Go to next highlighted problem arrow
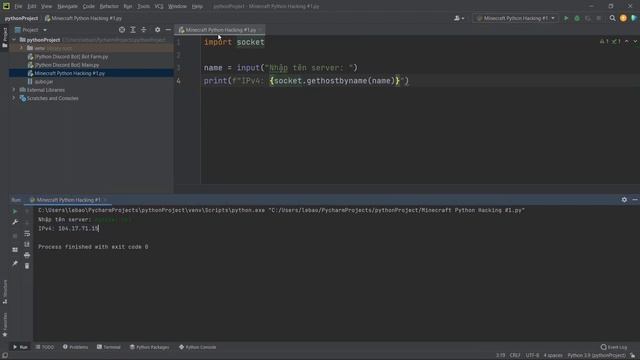The image size is (640, 360). (x=635, y=42)
